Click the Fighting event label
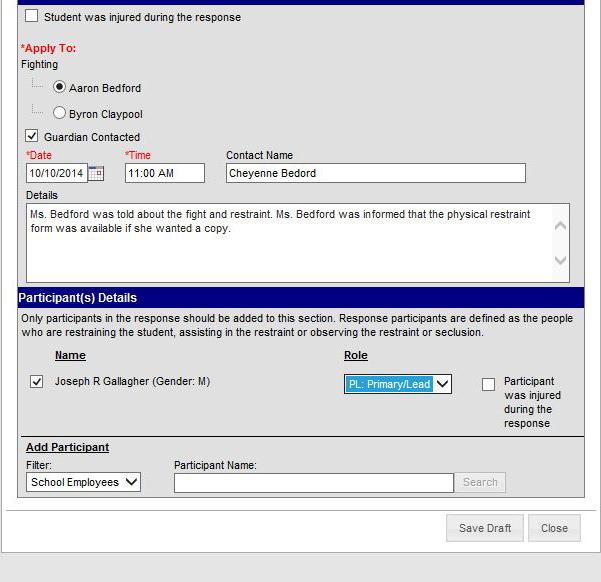The image size is (601, 582). [39, 64]
